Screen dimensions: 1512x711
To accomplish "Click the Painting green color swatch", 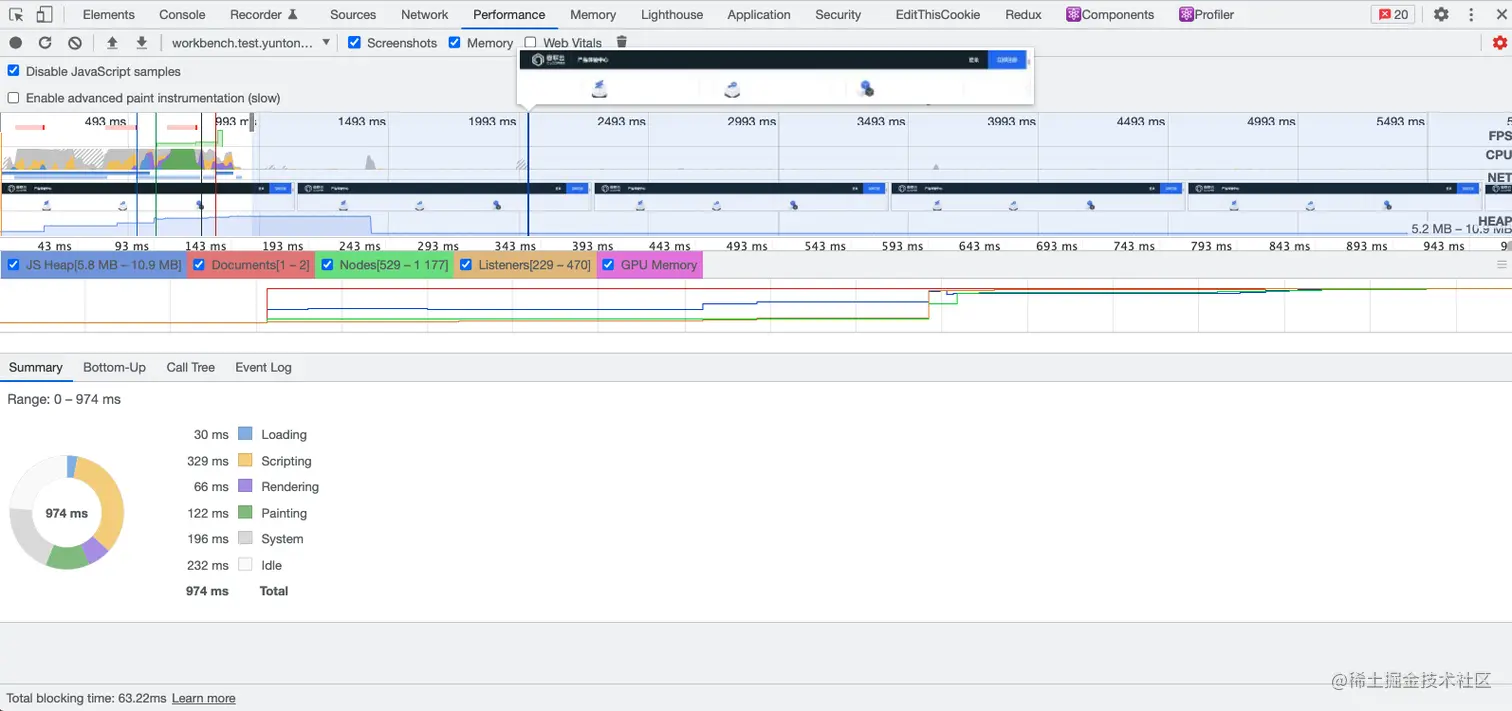I will click(x=246, y=512).
